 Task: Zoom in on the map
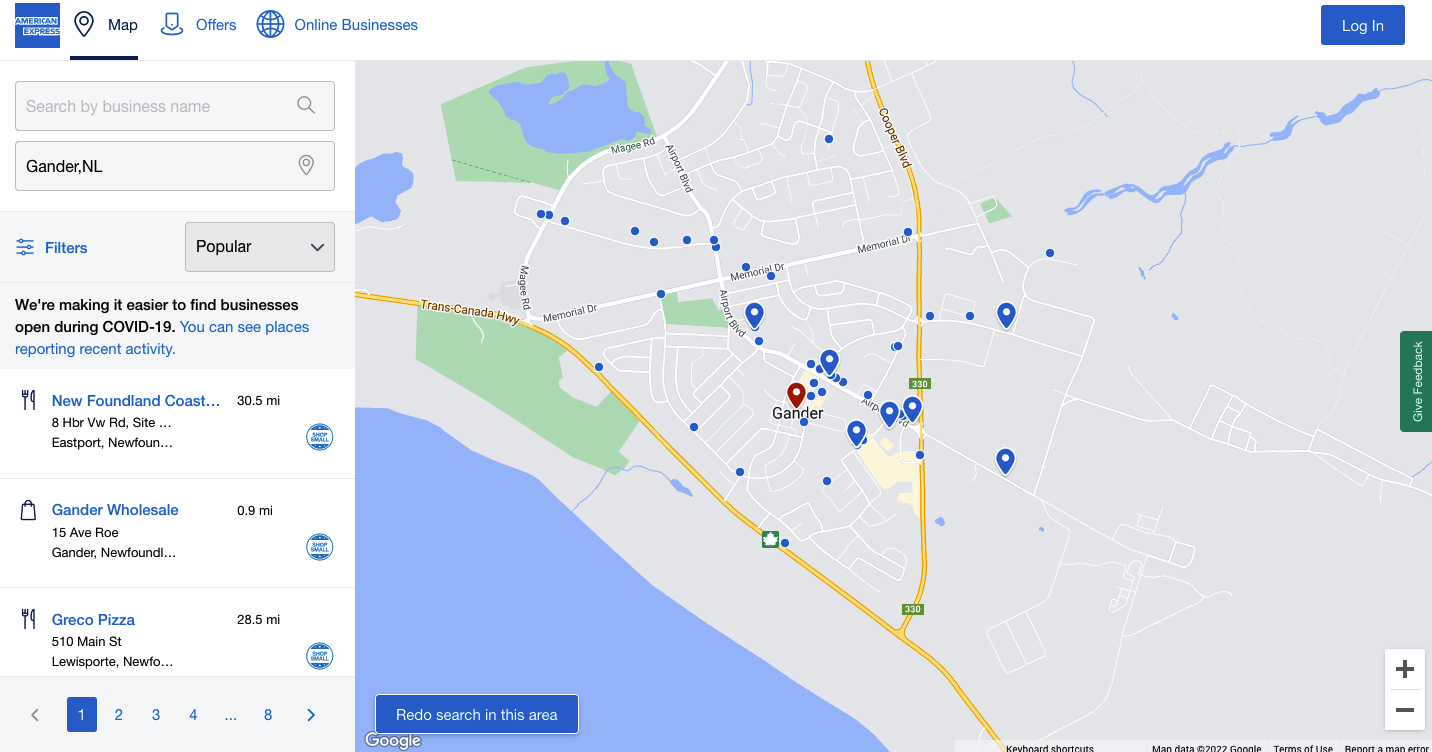pyautogui.click(x=1404, y=669)
